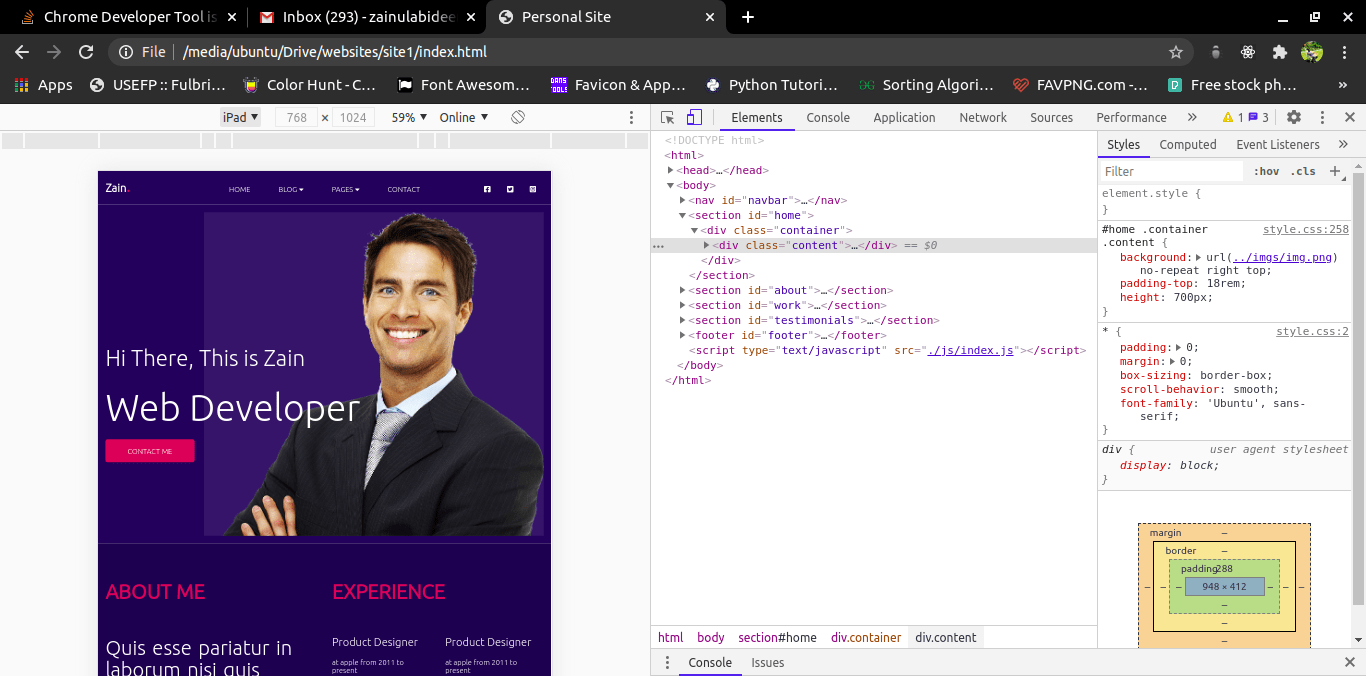Click the Styles filter input field
This screenshot has height=676, width=1366.
click(x=1172, y=171)
